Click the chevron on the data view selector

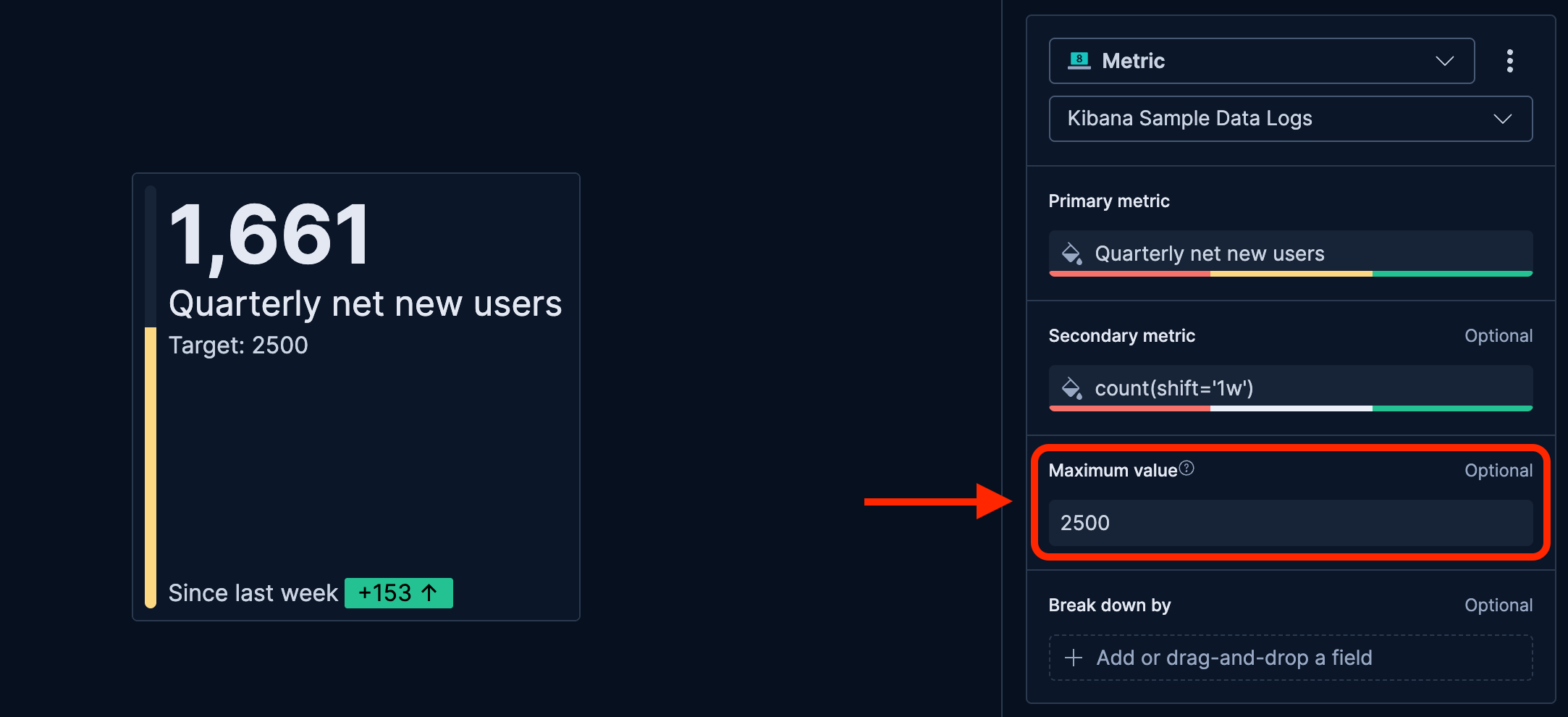click(1504, 119)
